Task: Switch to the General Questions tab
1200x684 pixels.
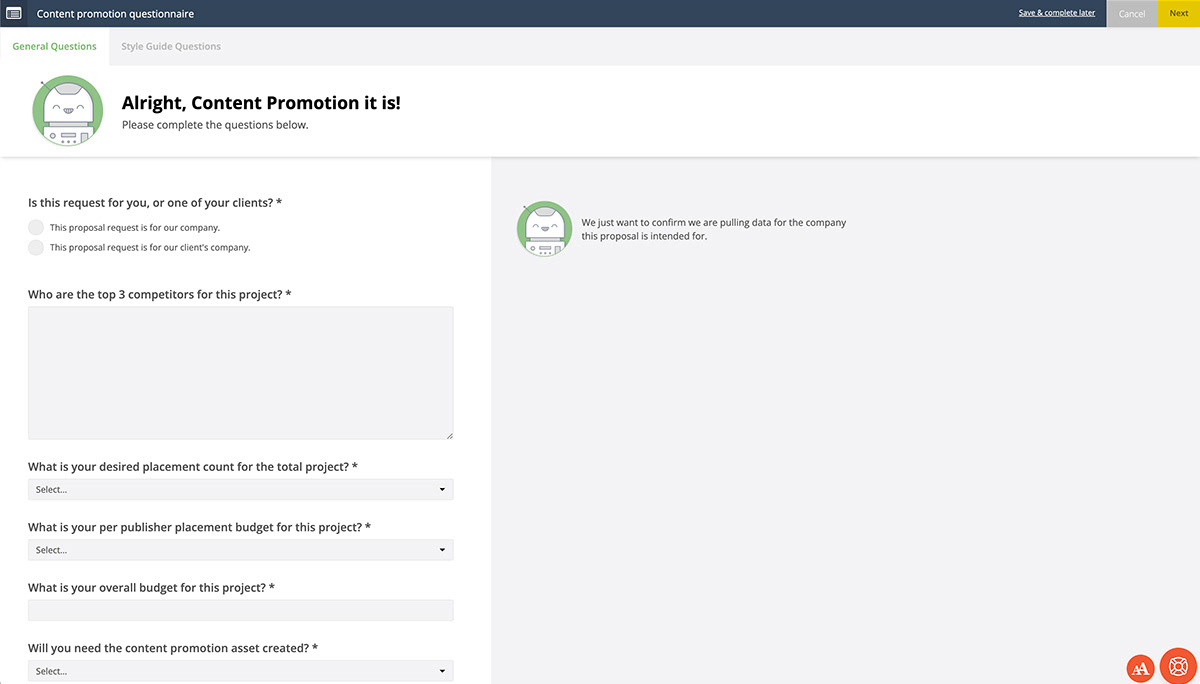Action: [x=54, y=46]
